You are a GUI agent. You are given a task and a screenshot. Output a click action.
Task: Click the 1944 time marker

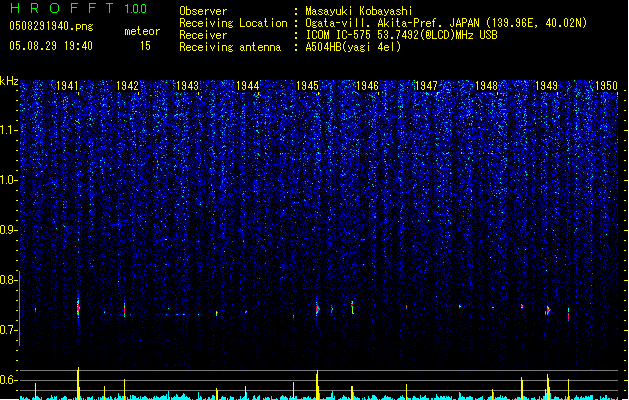tap(248, 86)
